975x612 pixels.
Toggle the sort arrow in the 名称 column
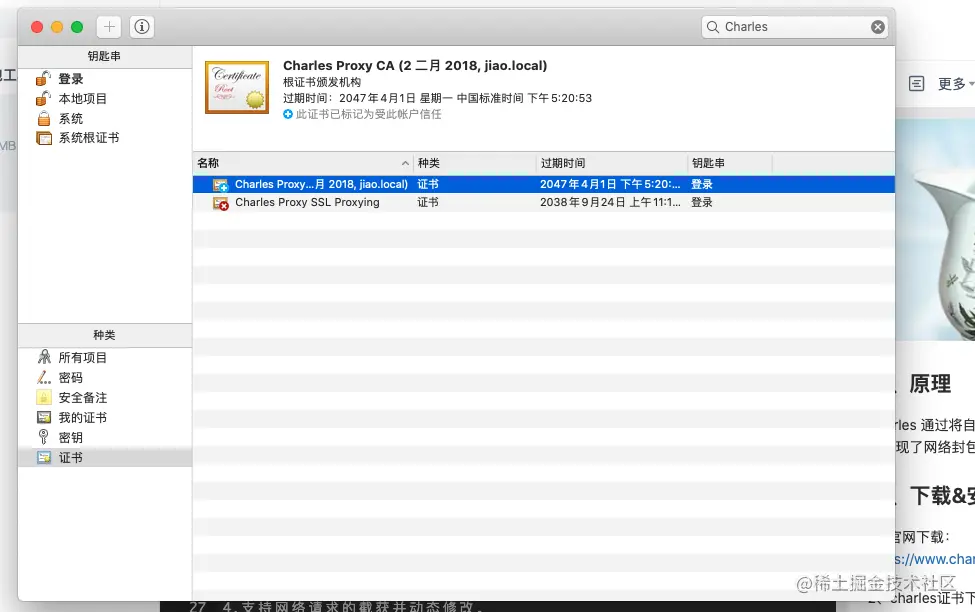coord(405,163)
